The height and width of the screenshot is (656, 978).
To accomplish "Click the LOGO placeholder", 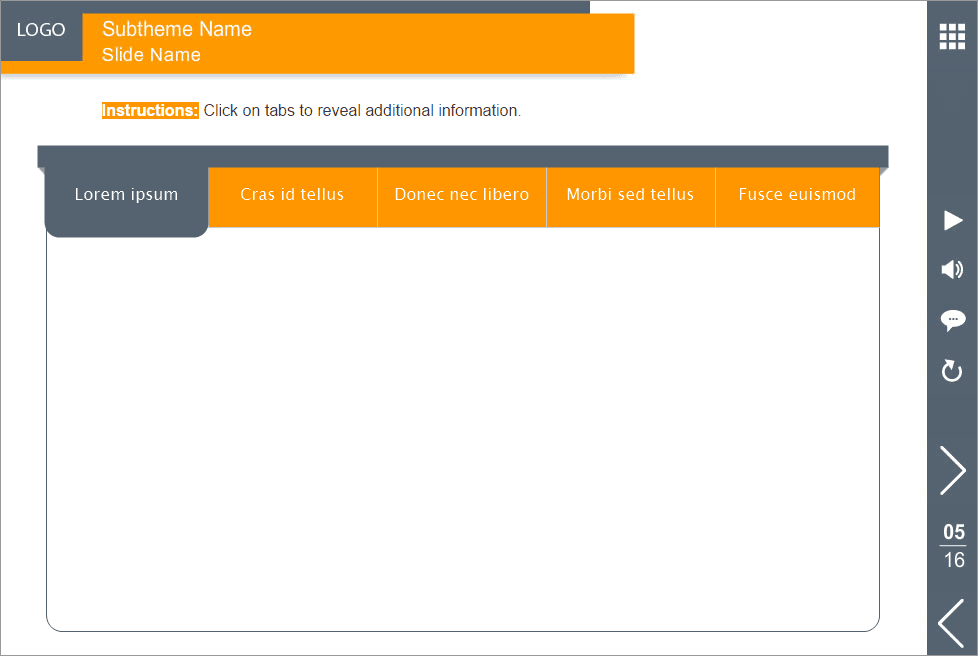I will (41, 30).
